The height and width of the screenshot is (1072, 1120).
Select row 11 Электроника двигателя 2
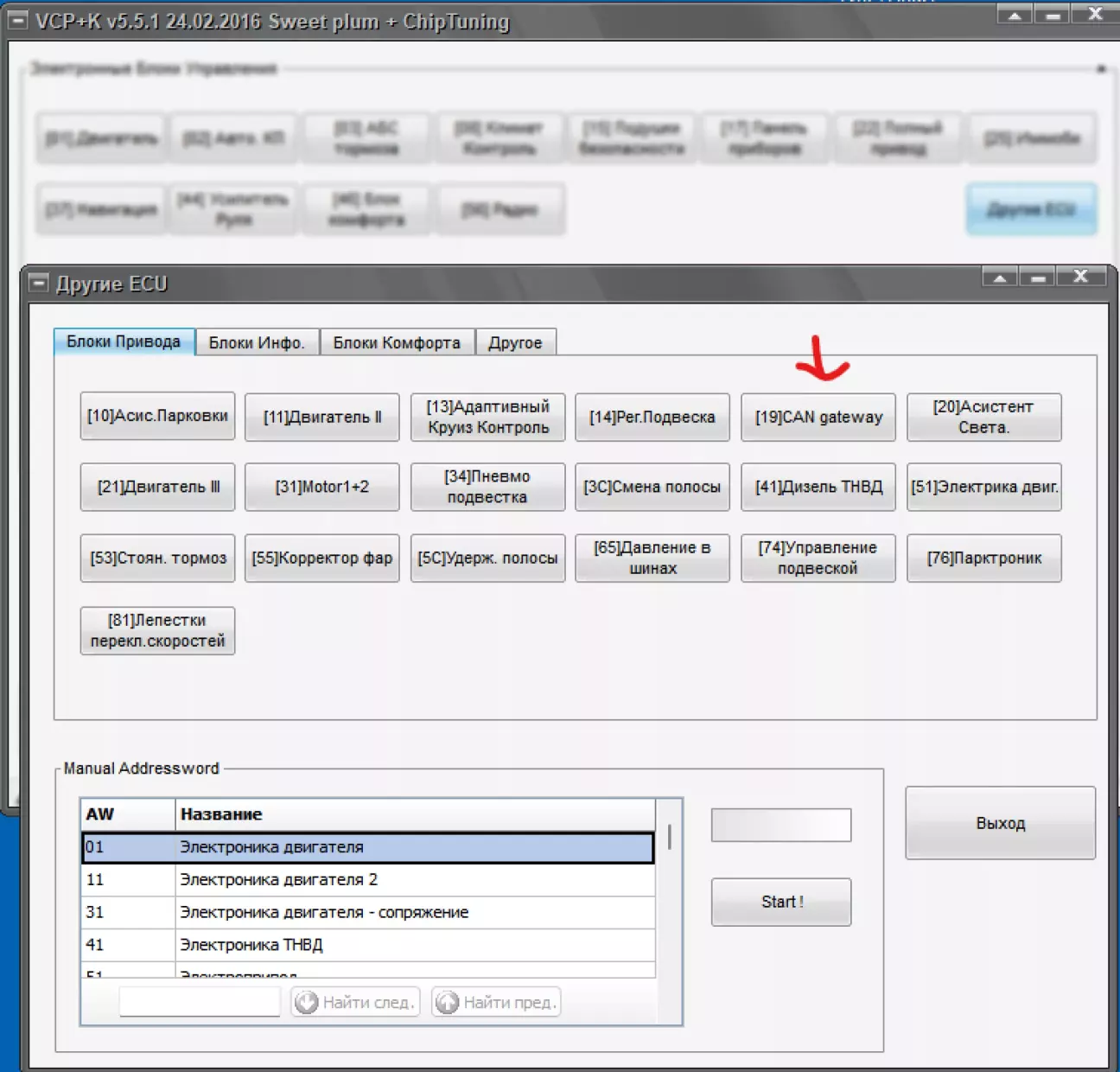pos(367,880)
